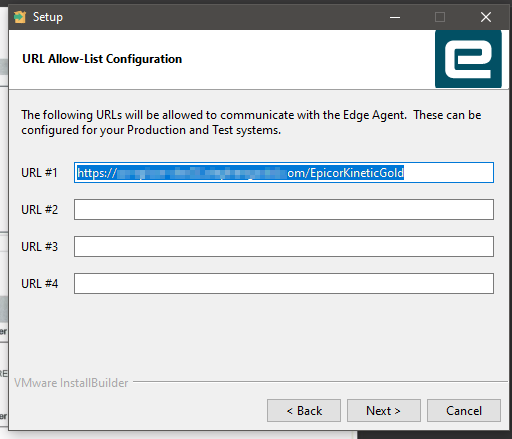Click the URL #4 label
Screen dimensions: 512x439
(x=39, y=284)
